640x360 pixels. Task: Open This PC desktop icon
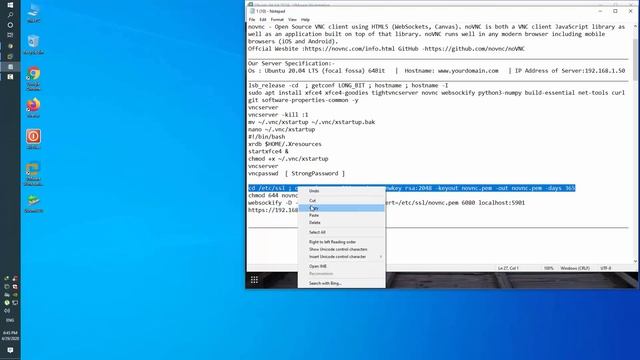coord(33,13)
